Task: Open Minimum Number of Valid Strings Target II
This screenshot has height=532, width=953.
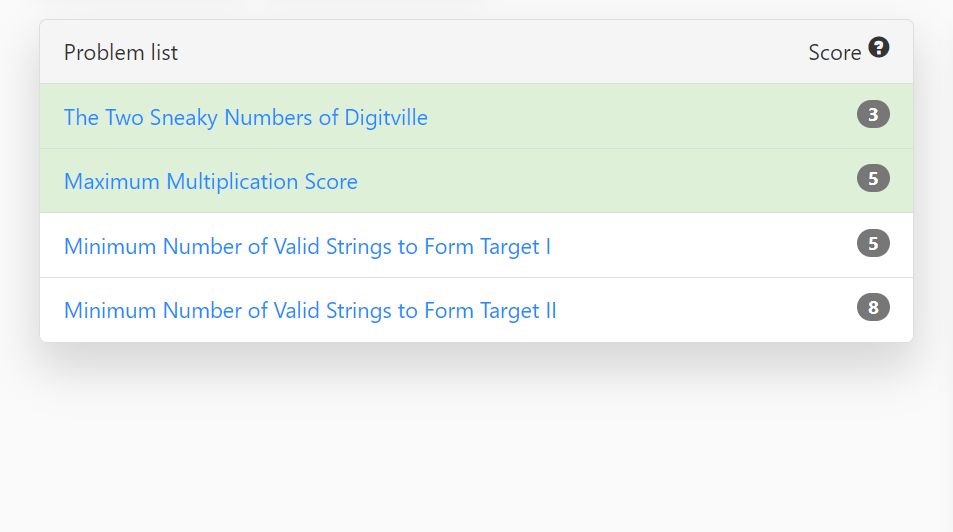Action: click(x=310, y=311)
